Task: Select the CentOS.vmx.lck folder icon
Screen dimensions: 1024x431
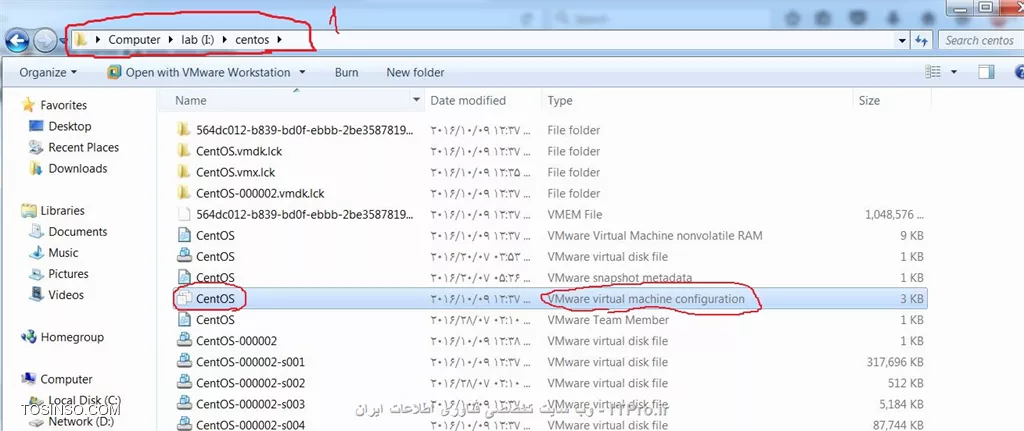Action: [184, 172]
